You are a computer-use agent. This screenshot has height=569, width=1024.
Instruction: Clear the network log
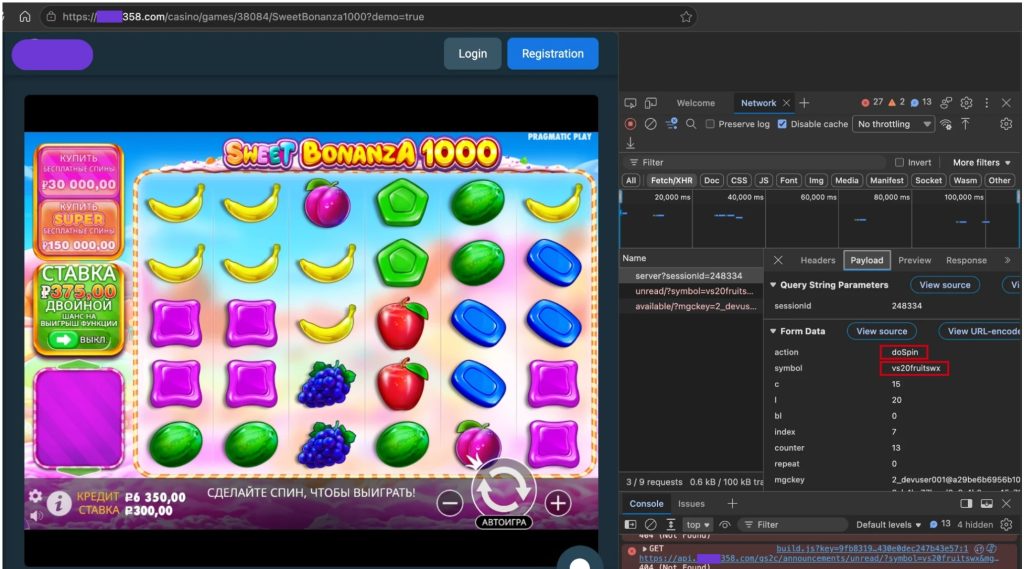coord(650,123)
